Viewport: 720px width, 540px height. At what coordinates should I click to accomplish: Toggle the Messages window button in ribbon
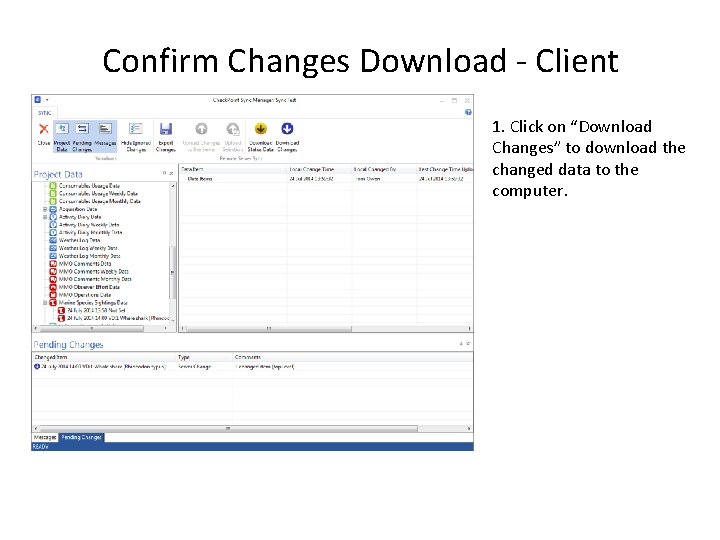tap(105, 136)
